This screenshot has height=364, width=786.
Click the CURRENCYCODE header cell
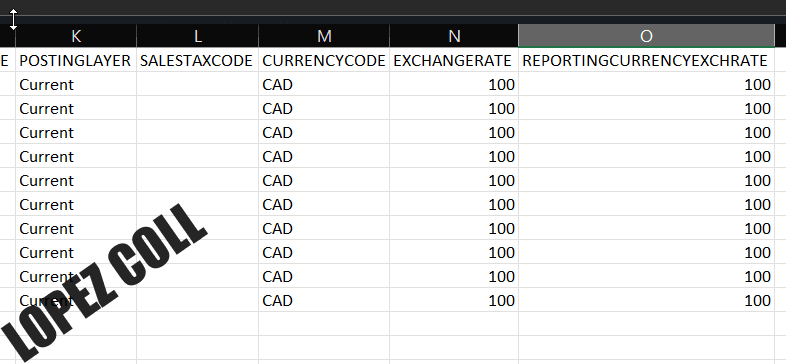324,61
